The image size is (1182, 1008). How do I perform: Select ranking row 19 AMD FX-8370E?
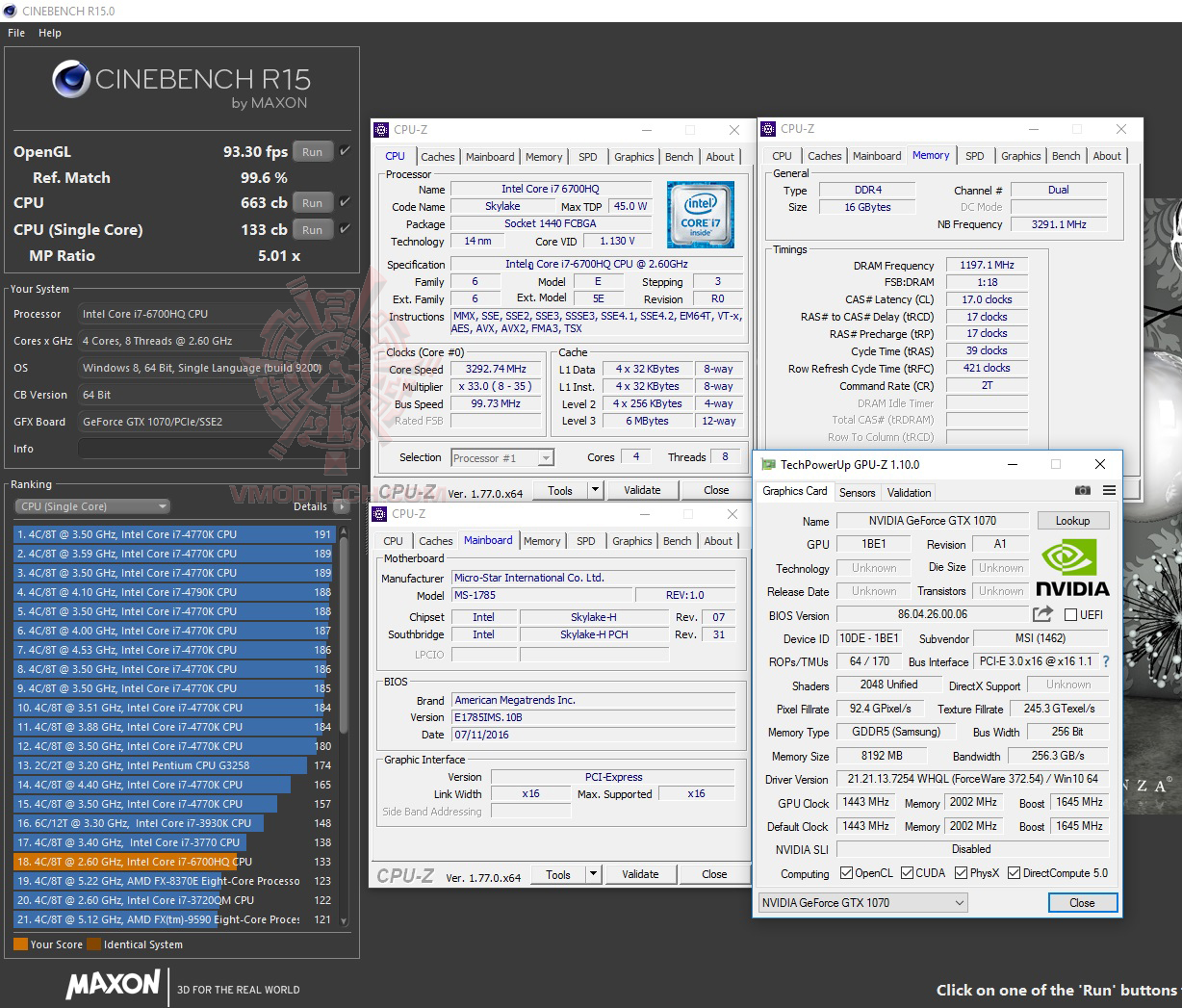coord(172,881)
